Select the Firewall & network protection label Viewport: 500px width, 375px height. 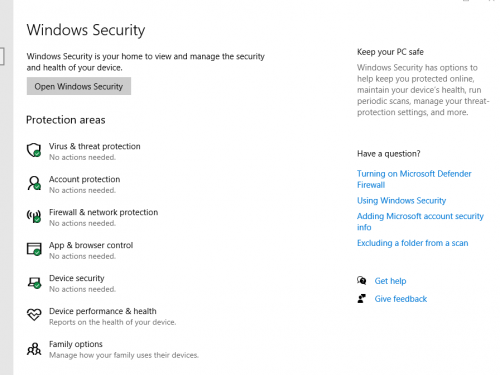[x=103, y=212]
